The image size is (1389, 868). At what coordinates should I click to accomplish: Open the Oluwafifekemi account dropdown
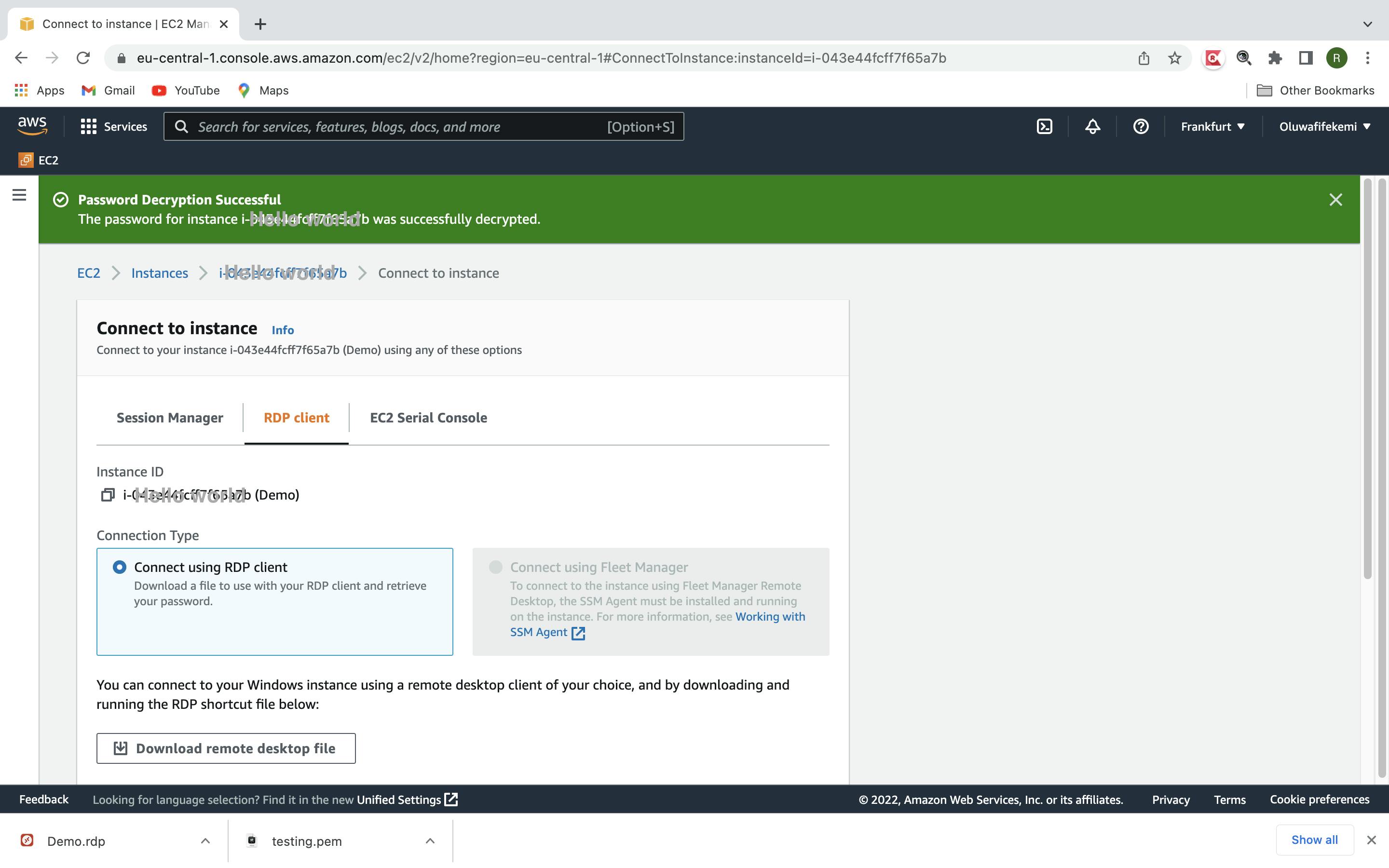pyautogui.click(x=1324, y=126)
